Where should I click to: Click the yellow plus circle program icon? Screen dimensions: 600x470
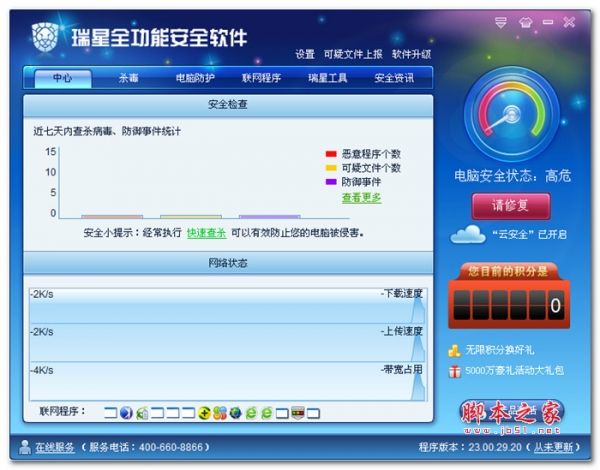(204, 413)
